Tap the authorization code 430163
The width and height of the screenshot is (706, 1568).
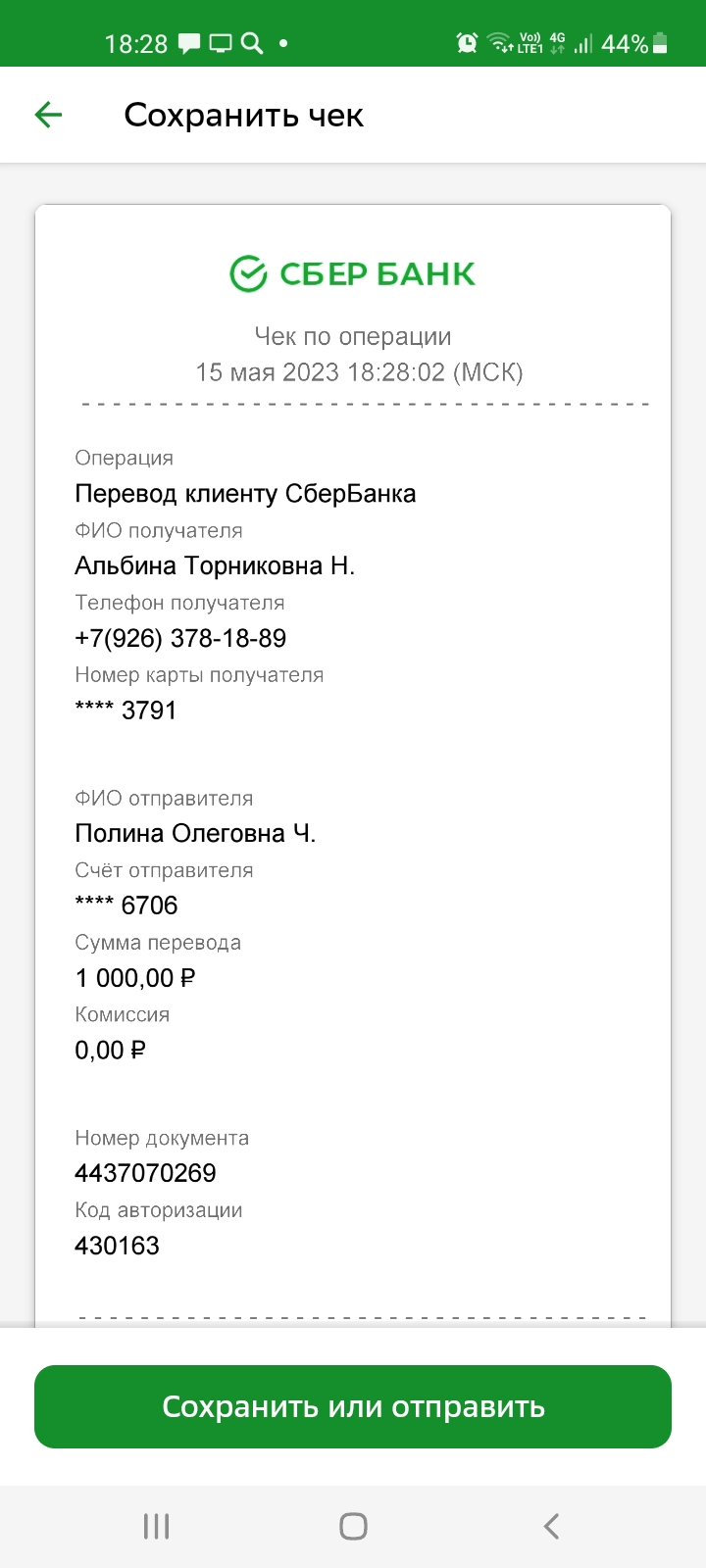pos(117,1246)
